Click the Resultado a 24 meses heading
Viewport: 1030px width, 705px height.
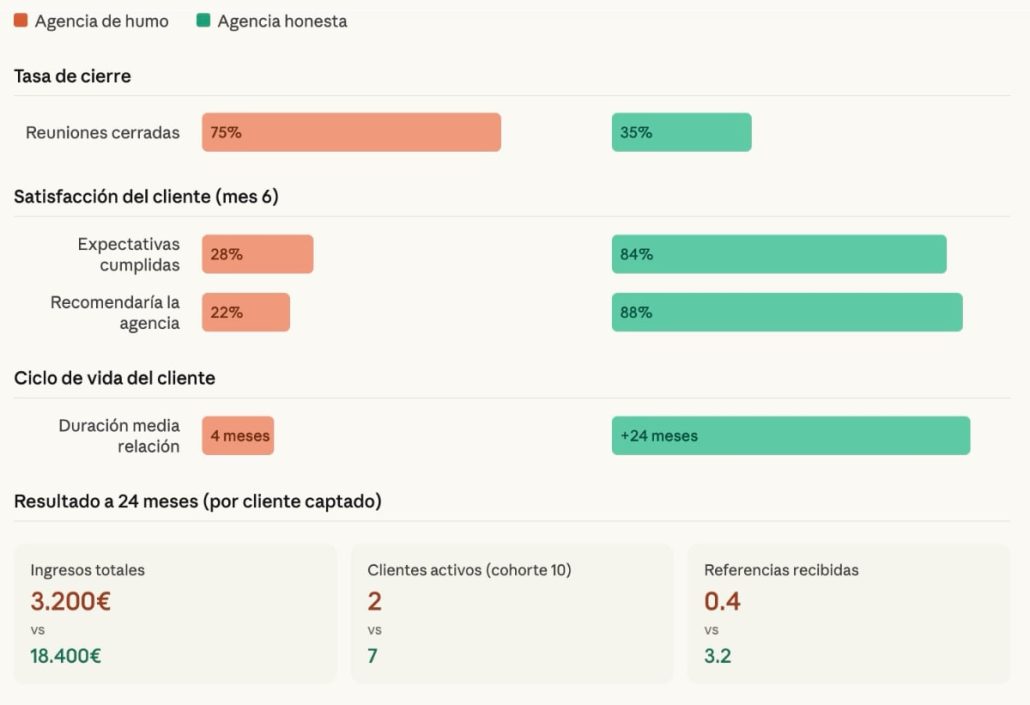point(197,501)
